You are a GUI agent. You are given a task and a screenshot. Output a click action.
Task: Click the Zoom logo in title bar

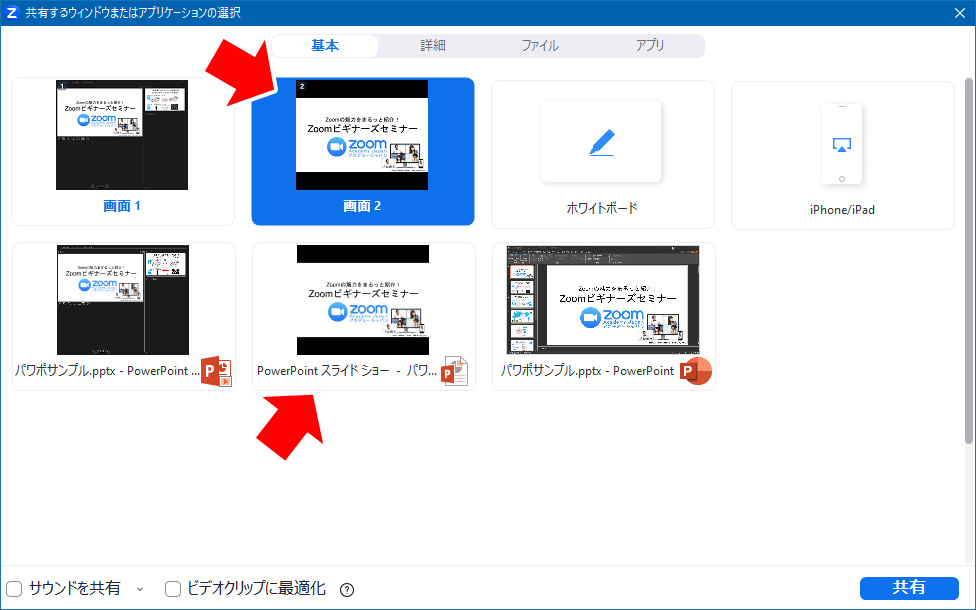(x=12, y=13)
